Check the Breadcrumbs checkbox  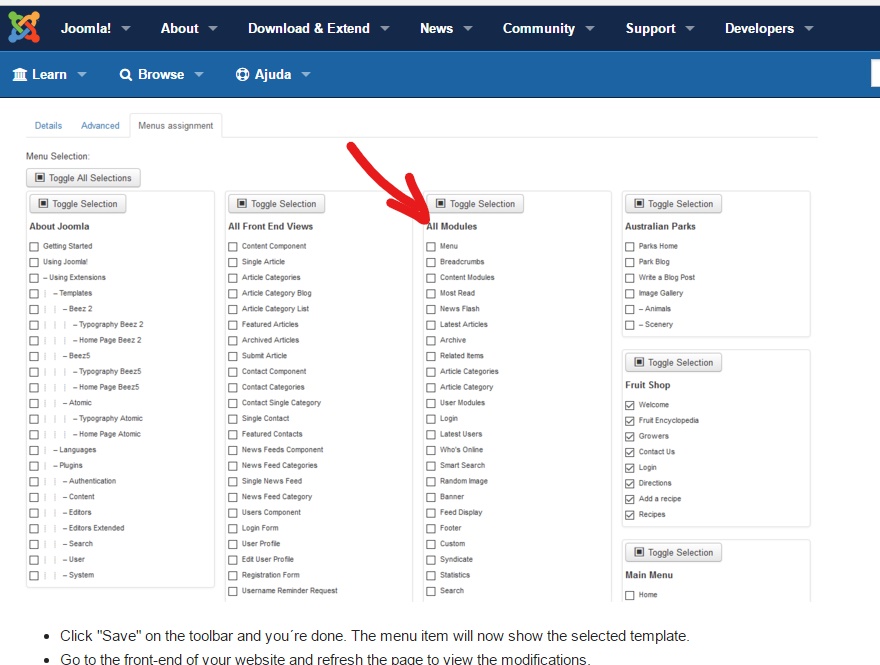coord(431,262)
